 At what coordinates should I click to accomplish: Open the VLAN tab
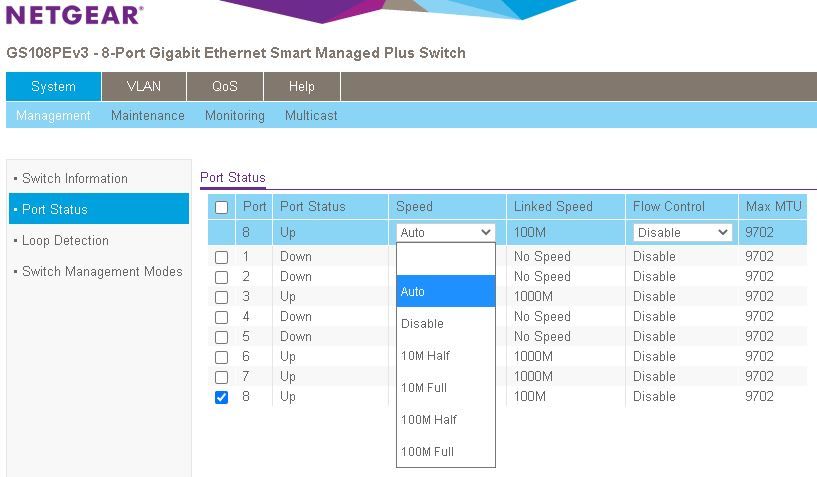pyautogui.click(x=143, y=86)
